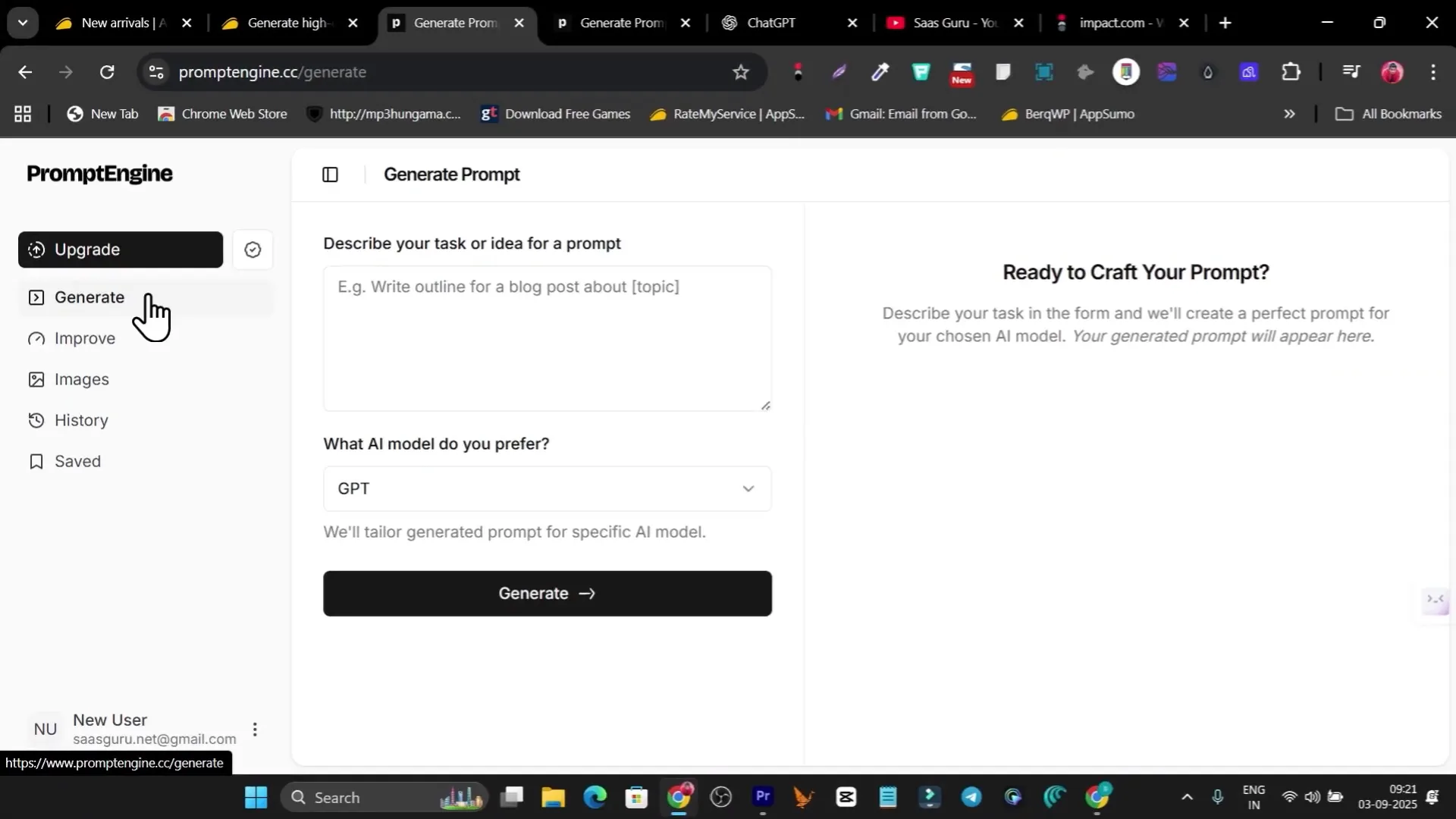The image size is (1456, 819).
Task: Open the browser Extensions puzzle icon
Action: 1291,72
